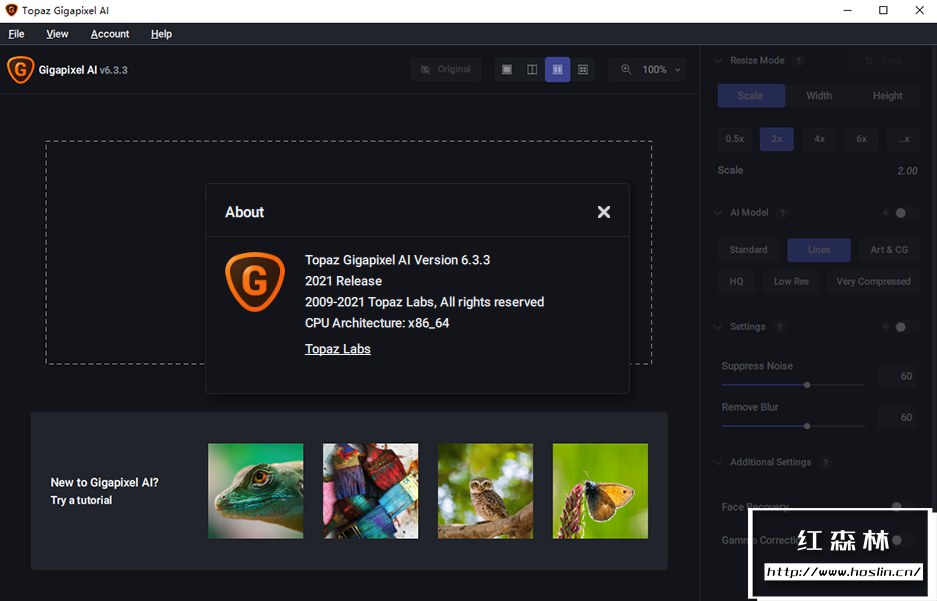Viewport: 937px width, 601px height.
Task: Toggle the Original preview button
Action: point(446,69)
